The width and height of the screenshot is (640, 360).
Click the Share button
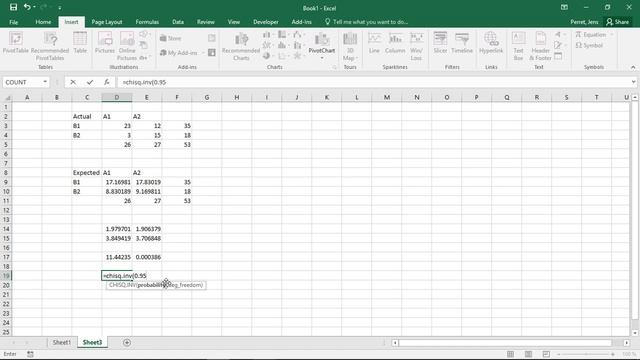[x=618, y=22]
